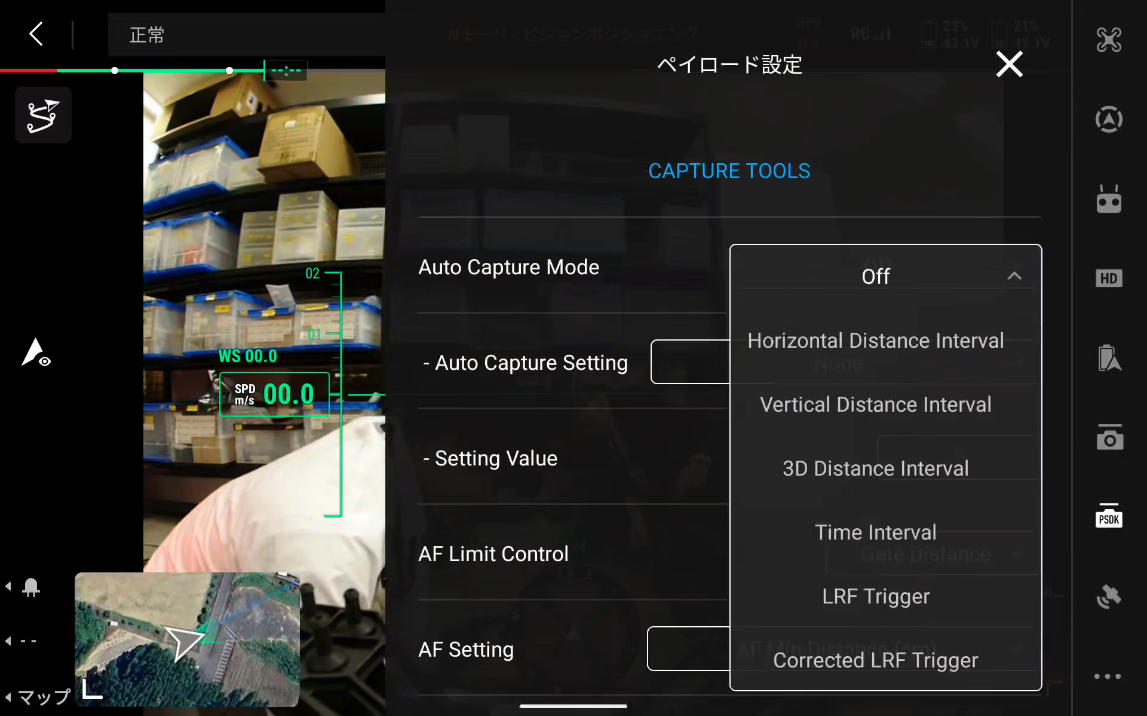1147x716 pixels.
Task: Tap the 正常 status bar
Action: [246, 34]
